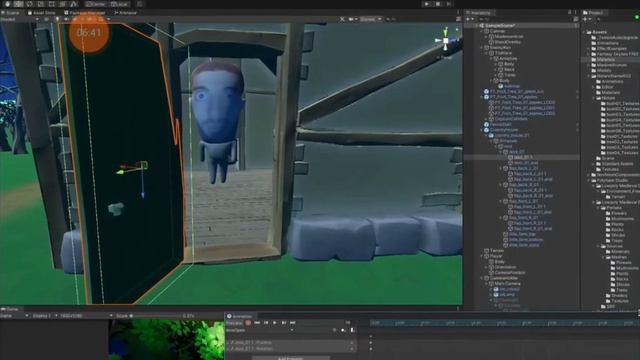The image size is (640, 360).
Task: Select the Rect tool in the toolbar
Action: coord(51,4)
